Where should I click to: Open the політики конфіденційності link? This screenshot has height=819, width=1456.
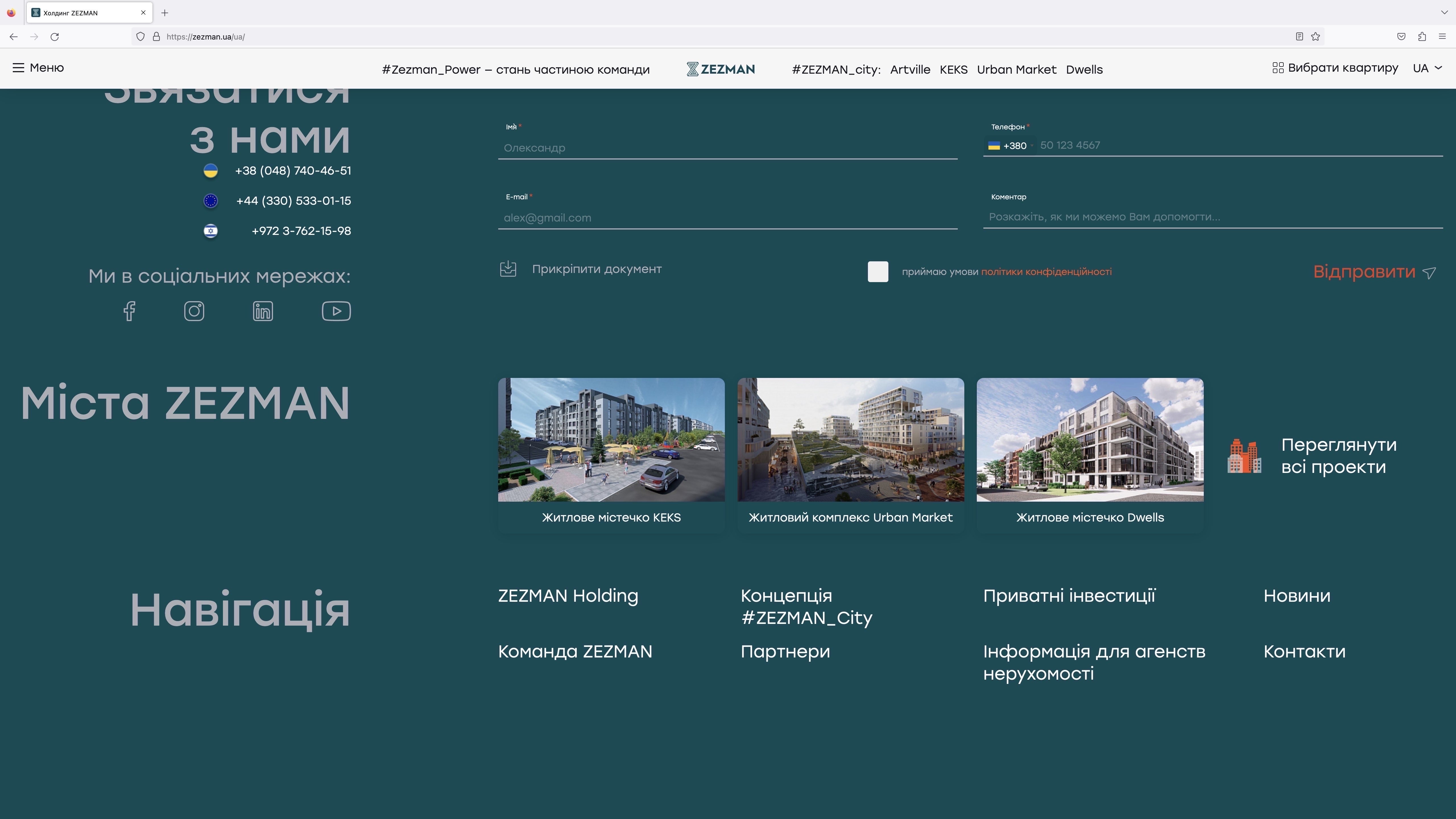(1046, 272)
